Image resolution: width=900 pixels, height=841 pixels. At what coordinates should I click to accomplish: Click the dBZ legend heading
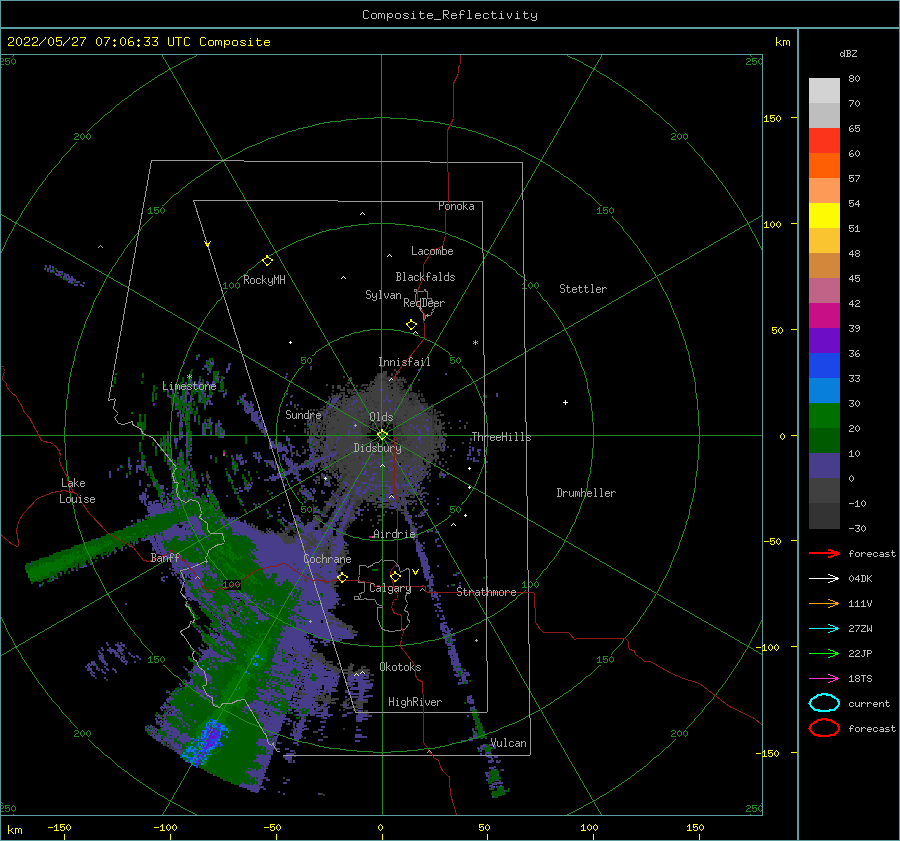click(x=848, y=53)
